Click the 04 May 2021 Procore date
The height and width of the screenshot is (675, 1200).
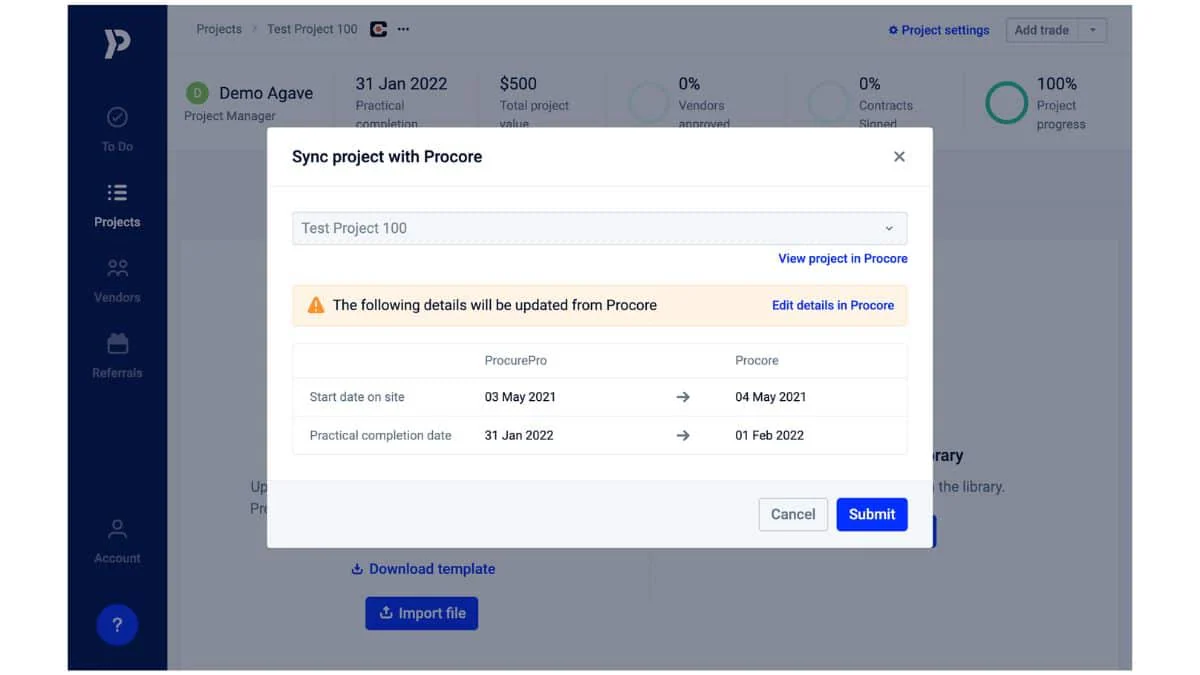click(770, 397)
